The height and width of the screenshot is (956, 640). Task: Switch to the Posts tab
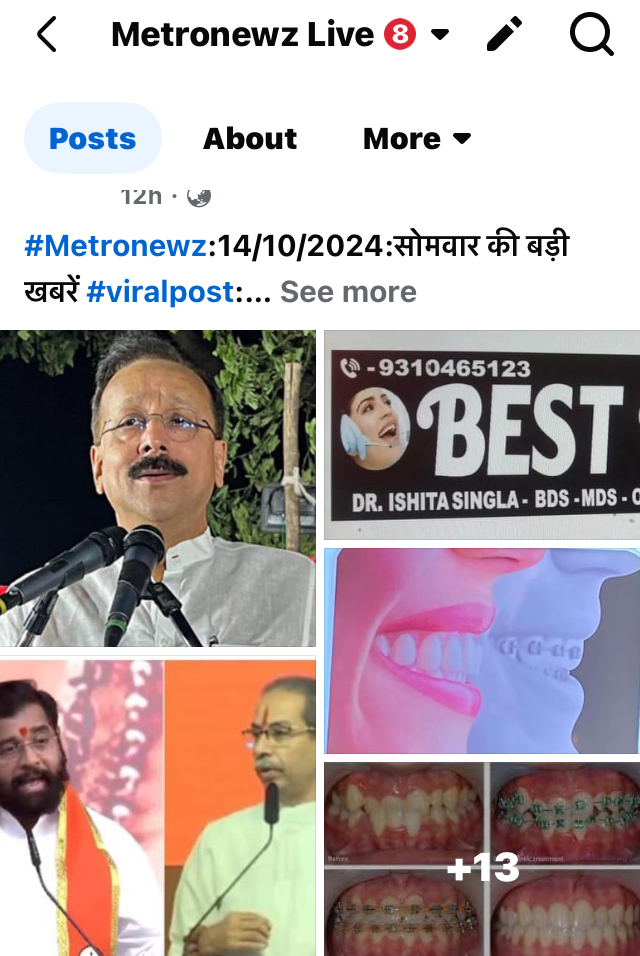pos(93,138)
